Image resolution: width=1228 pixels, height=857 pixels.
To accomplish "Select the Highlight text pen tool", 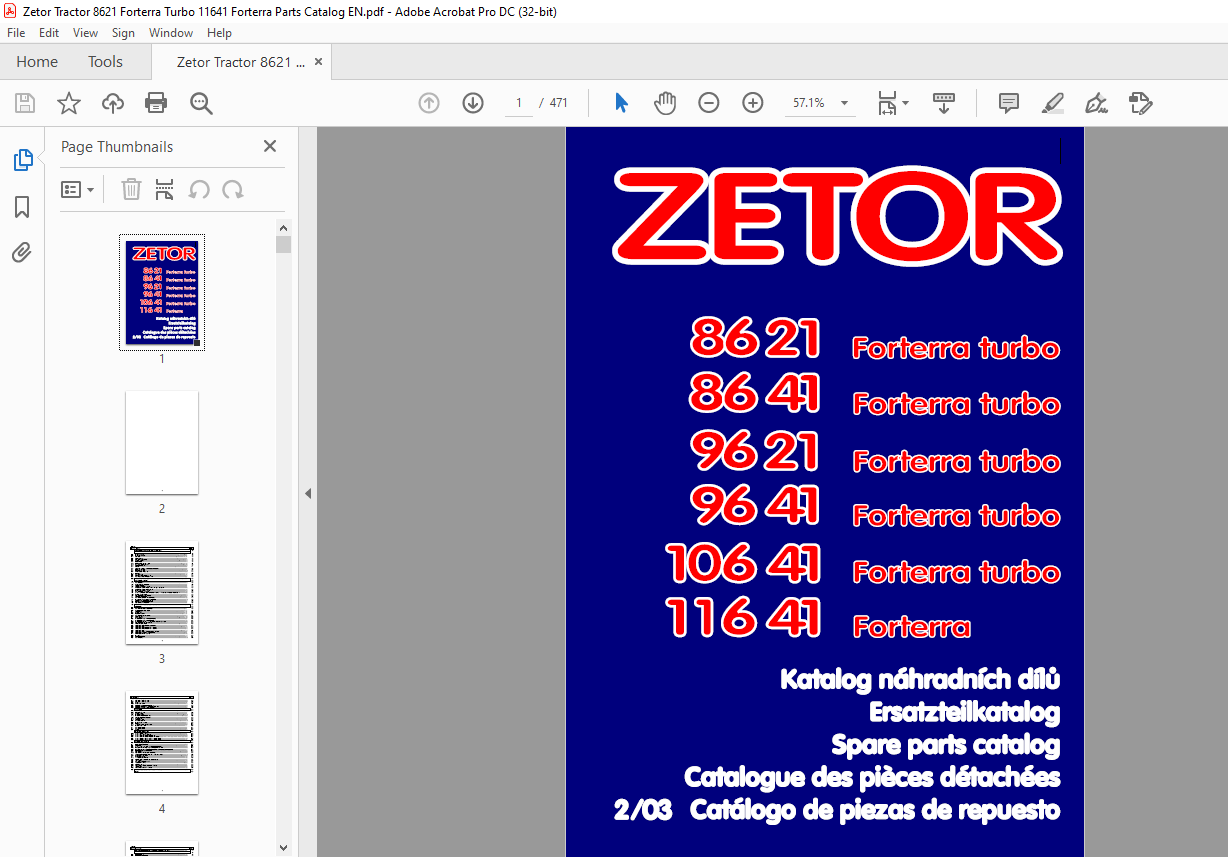I will click(x=1053, y=103).
